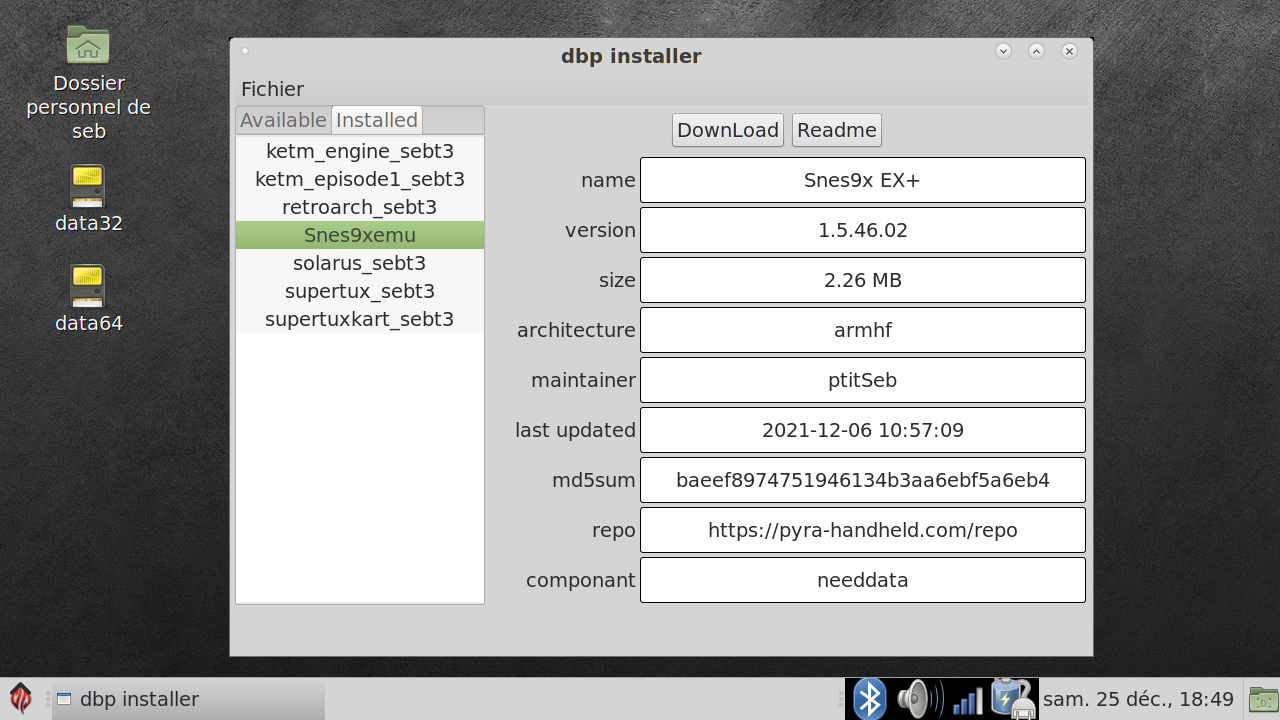Image resolution: width=1280 pixels, height=720 pixels.
Task: Switch to the Installed tab
Action: point(377,120)
